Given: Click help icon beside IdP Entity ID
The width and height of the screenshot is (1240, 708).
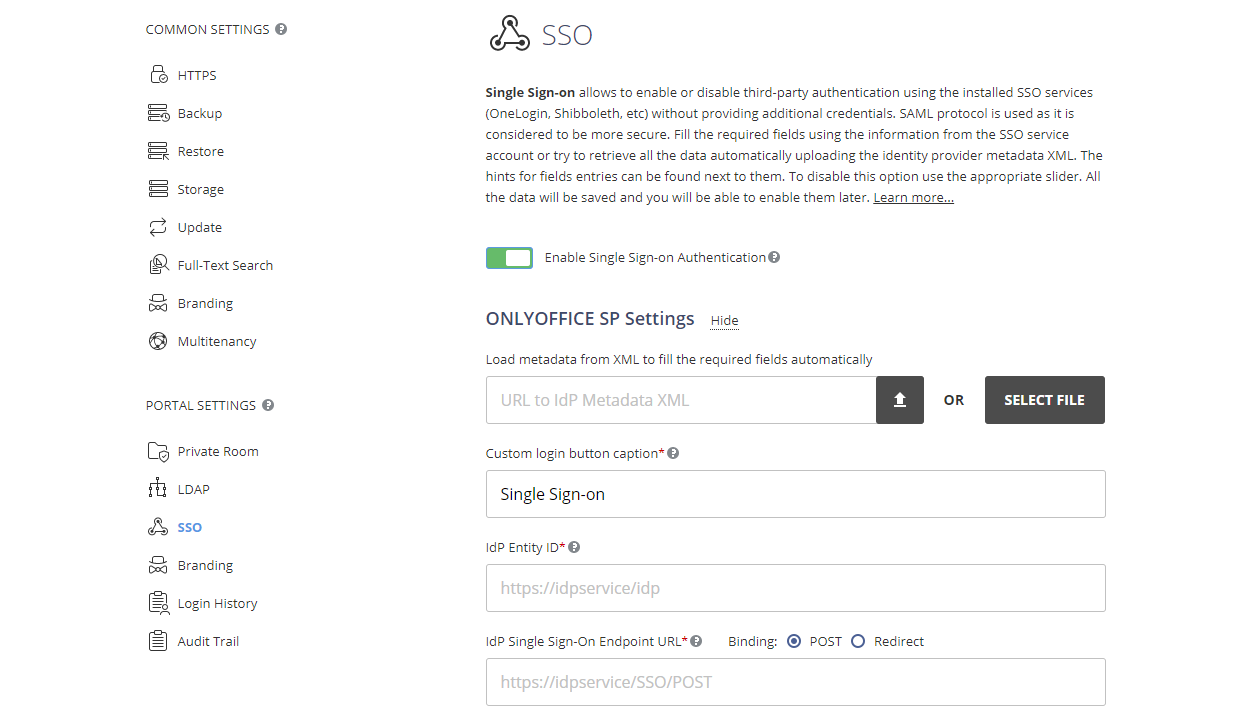Looking at the screenshot, I should [574, 547].
